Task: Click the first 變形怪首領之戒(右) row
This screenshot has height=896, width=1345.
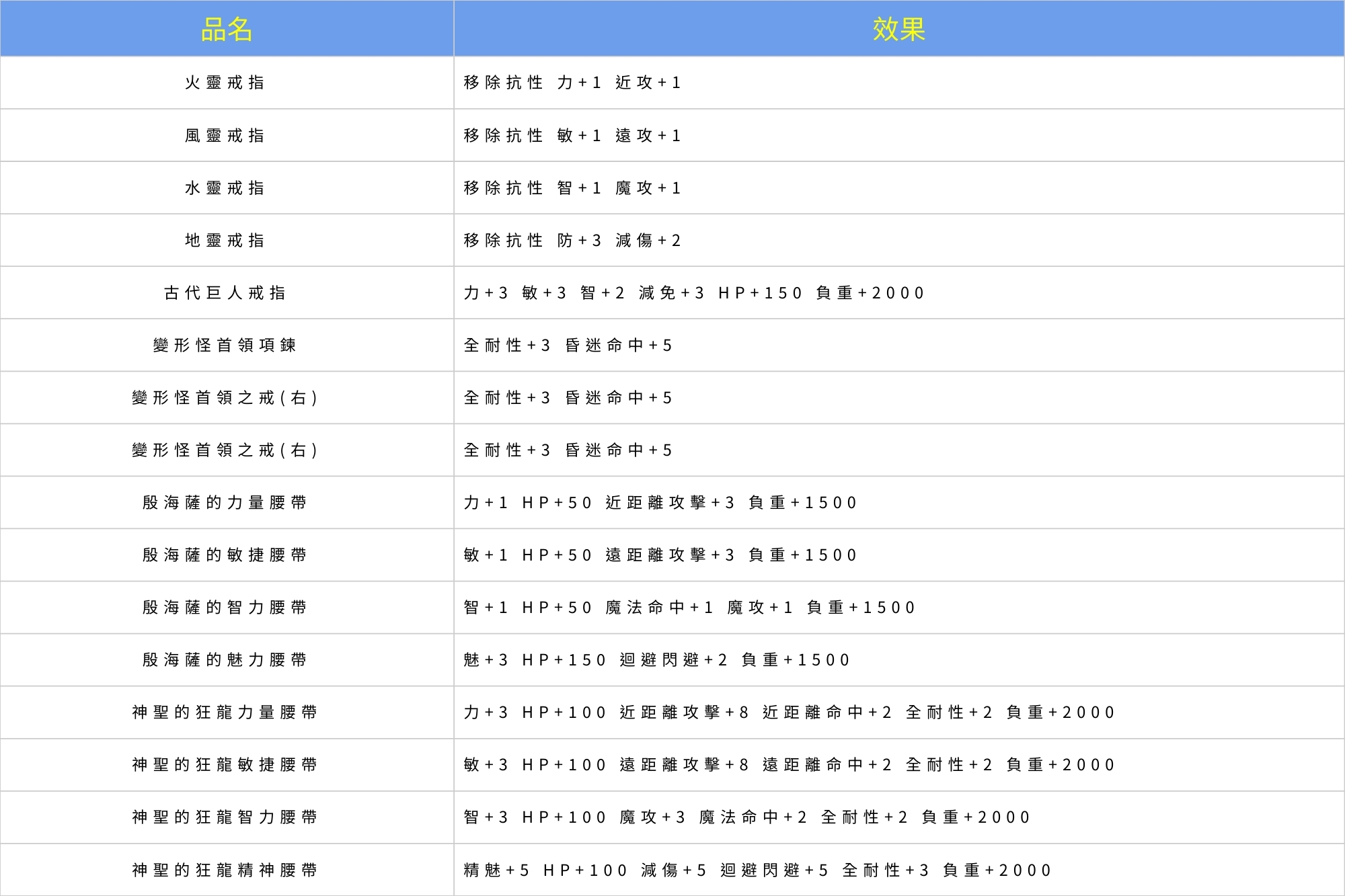Action: [x=227, y=397]
